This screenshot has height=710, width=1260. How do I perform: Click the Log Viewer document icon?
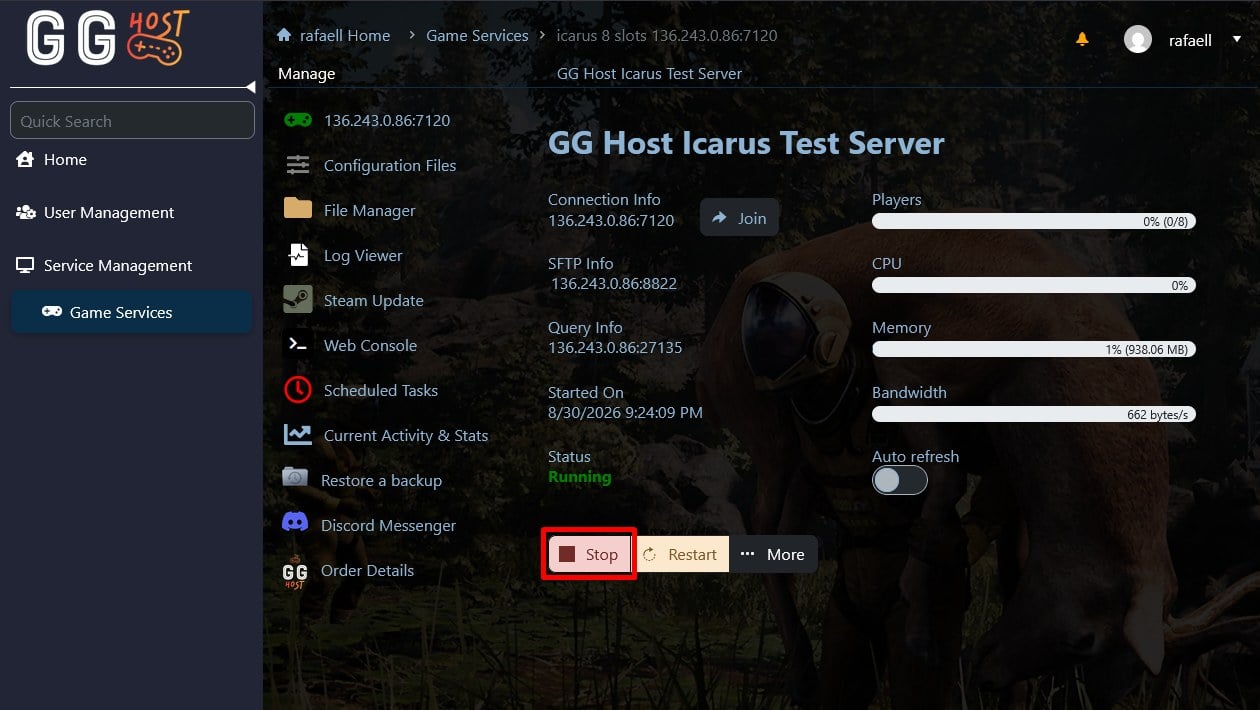tap(298, 254)
